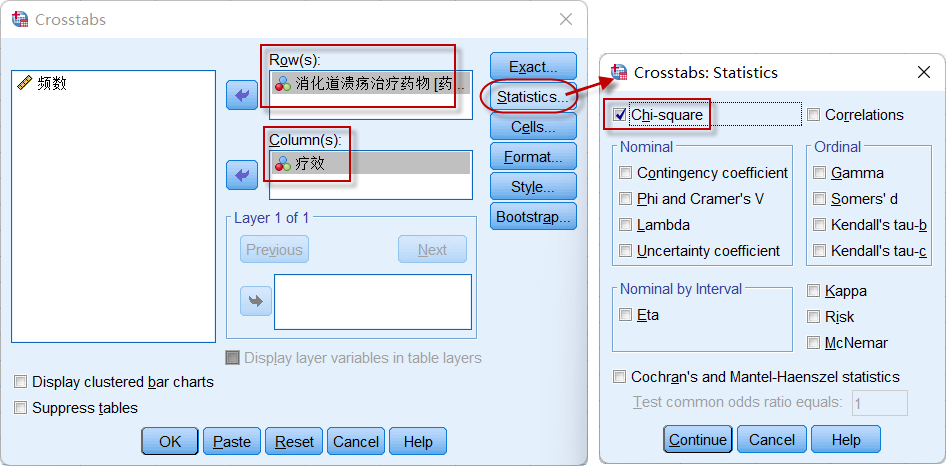This screenshot has height=470, width=949.
Task: Click the OK button in Crosstabs
Action: (170, 442)
